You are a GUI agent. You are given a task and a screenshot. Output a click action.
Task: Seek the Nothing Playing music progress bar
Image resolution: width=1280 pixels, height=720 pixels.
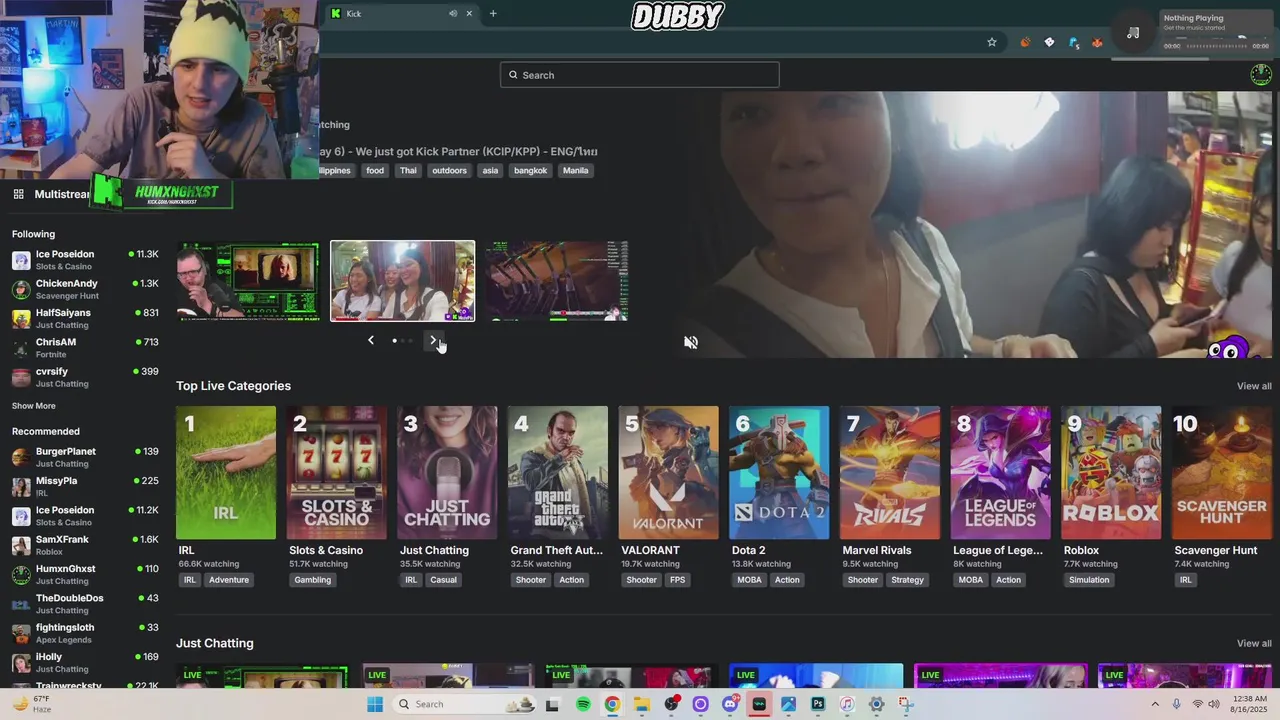(1215, 46)
